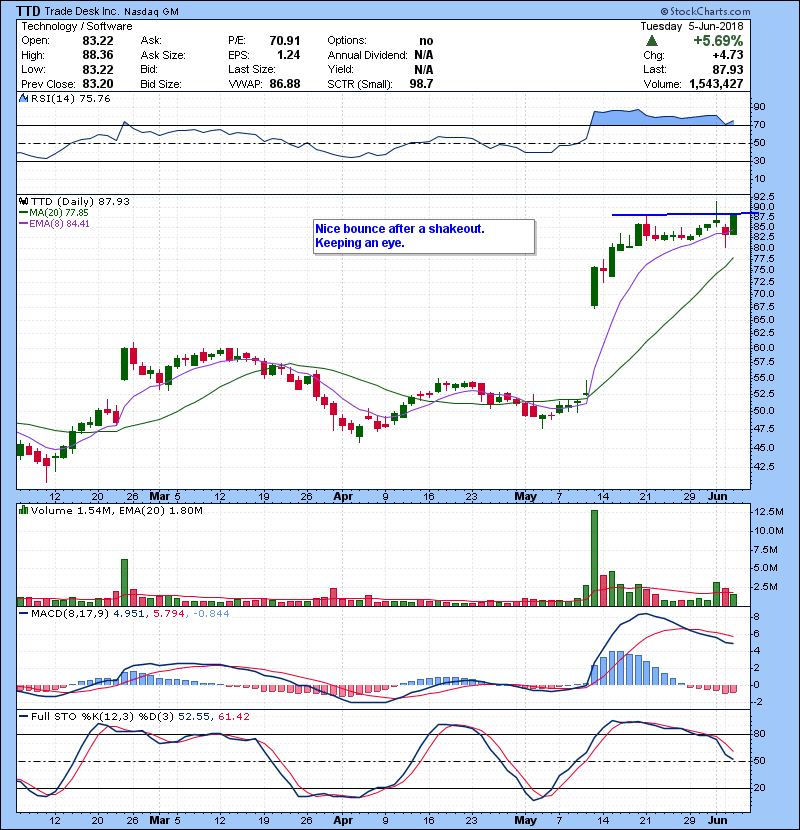Click the stochastic %D value 61.42
The height and width of the screenshot is (830, 800).
click(x=233, y=716)
